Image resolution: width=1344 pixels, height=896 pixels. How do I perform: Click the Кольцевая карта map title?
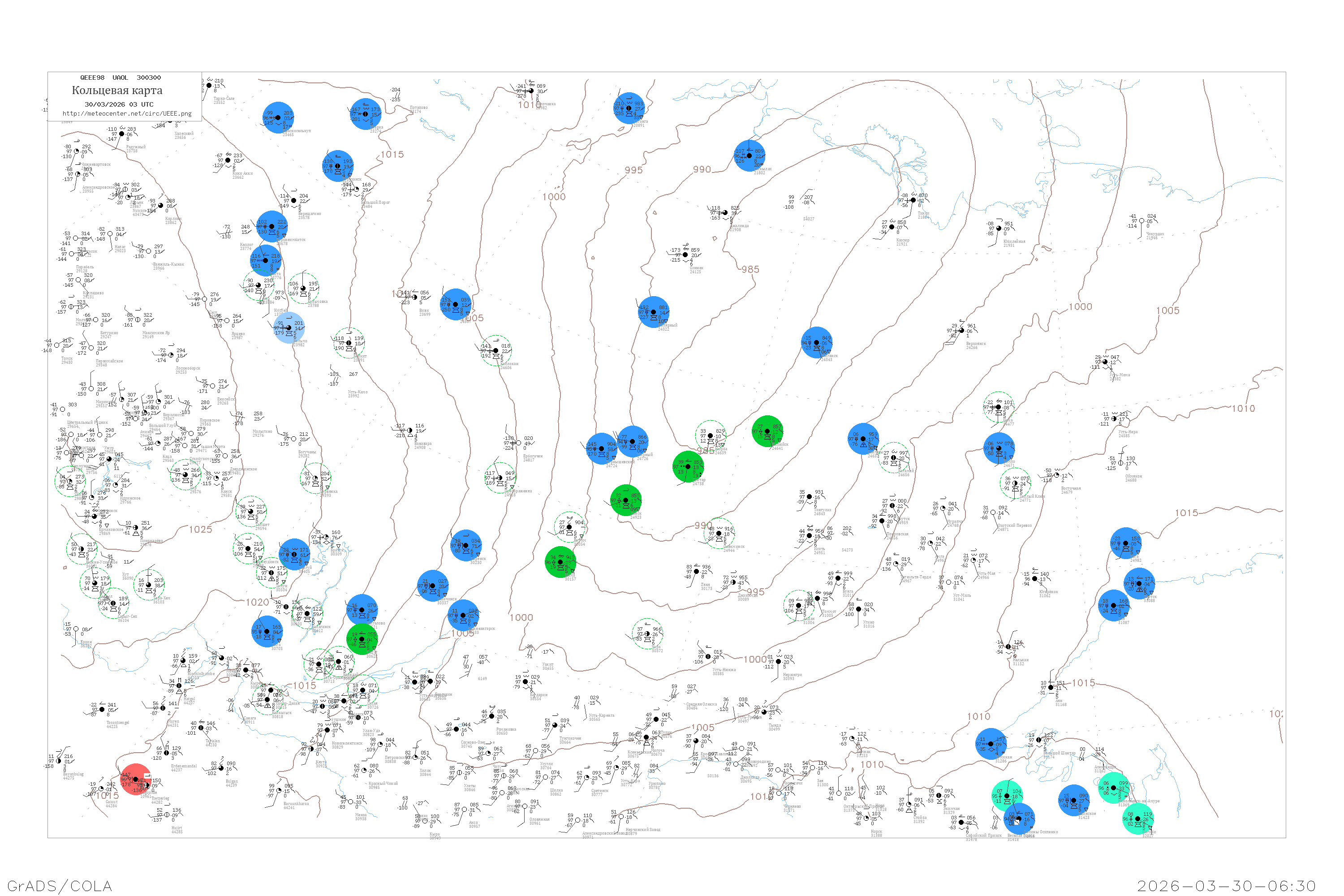pyautogui.click(x=117, y=90)
